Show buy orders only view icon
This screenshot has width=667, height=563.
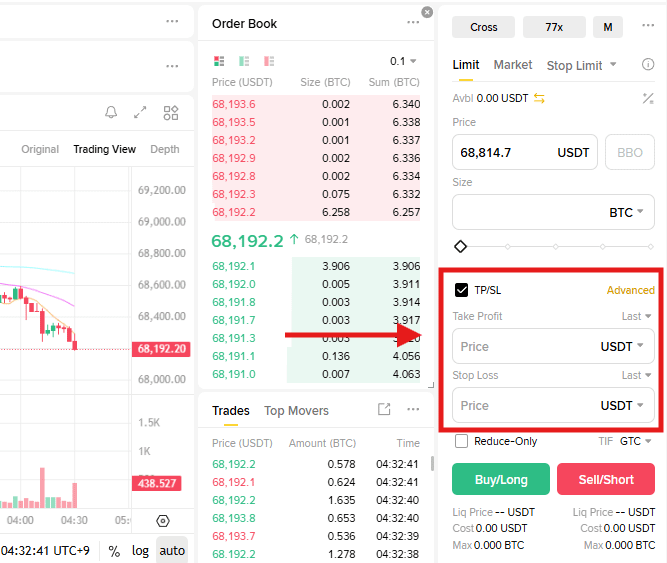[x=244, y=61]
